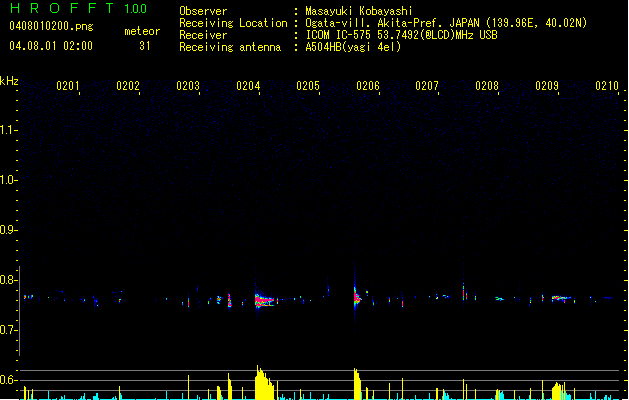Click the 0205 time marker

click(308, 86)
